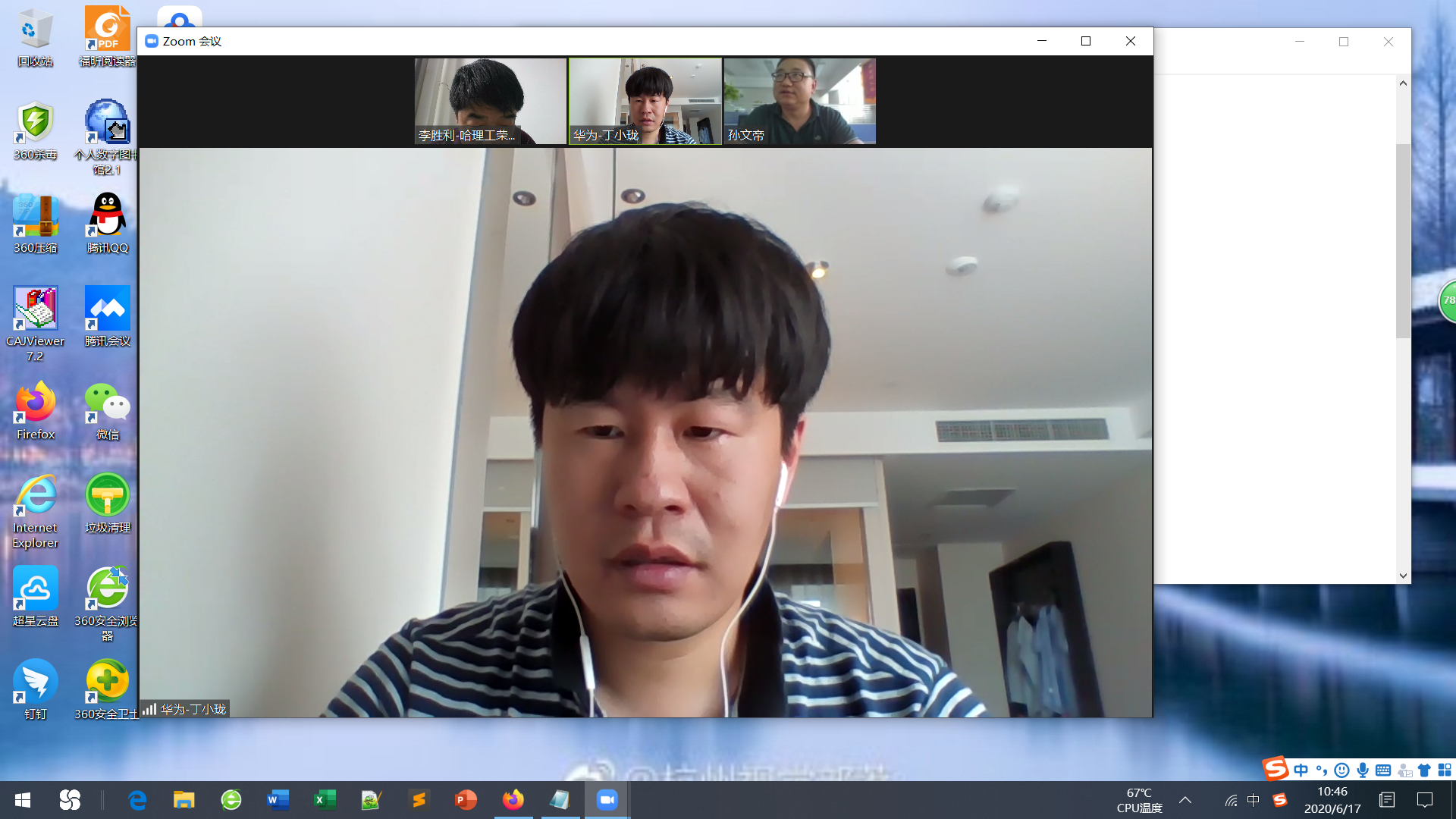Open tray notes icon beside clock
The image size is (1456, 819).
[1387, 800]
